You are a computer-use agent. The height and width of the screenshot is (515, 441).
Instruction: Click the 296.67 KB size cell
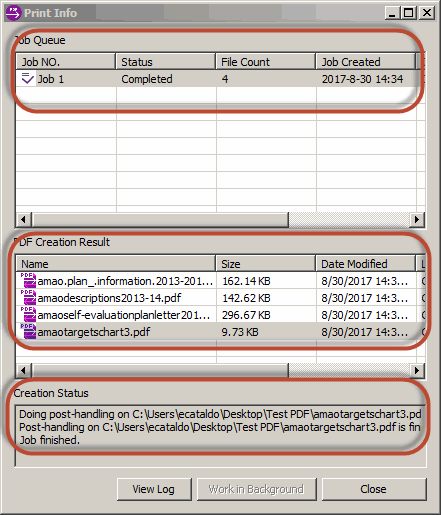(x=246, y=315)
